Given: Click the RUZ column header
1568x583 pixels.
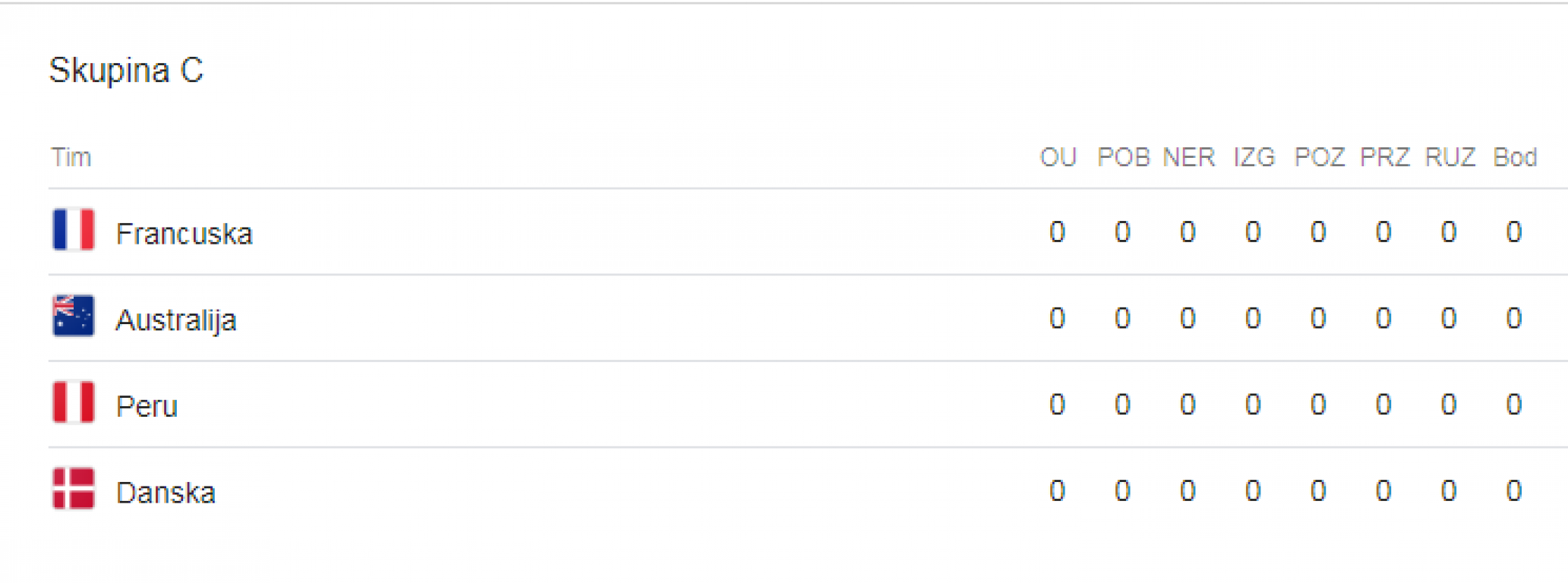Looking at the screenshot, I should click(1450, 157).
